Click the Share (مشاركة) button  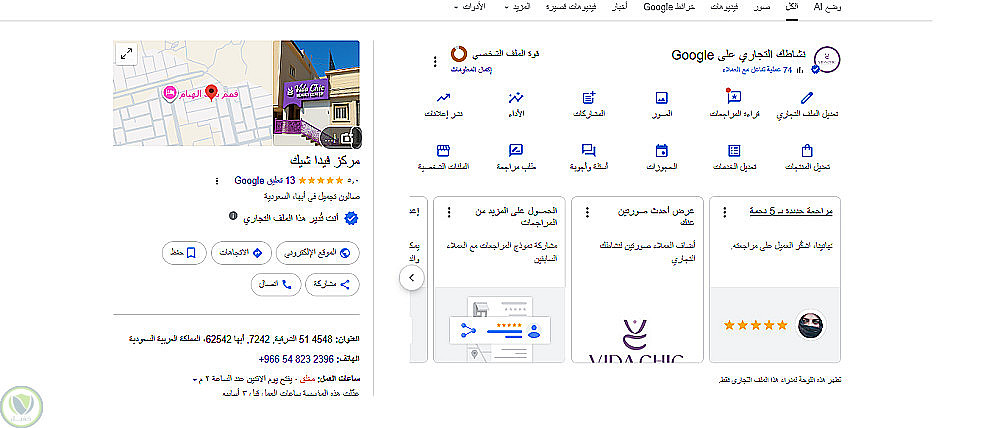[332, 284]
